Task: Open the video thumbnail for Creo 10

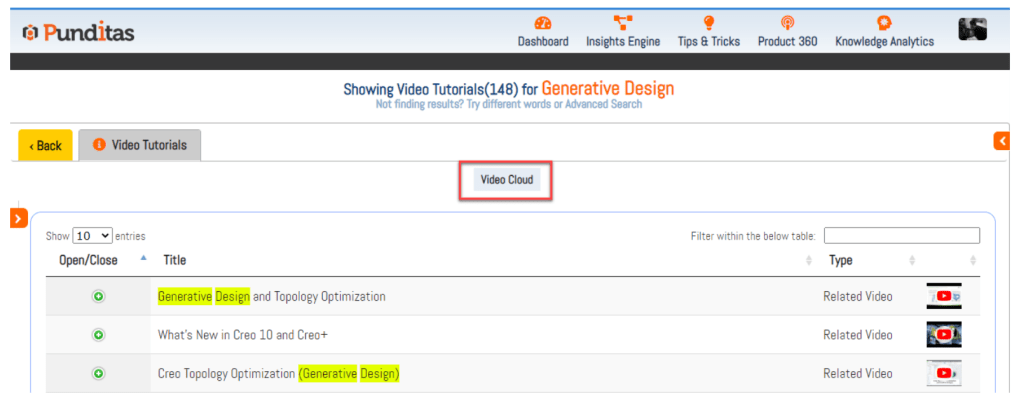Action: [x=943, y=335]
